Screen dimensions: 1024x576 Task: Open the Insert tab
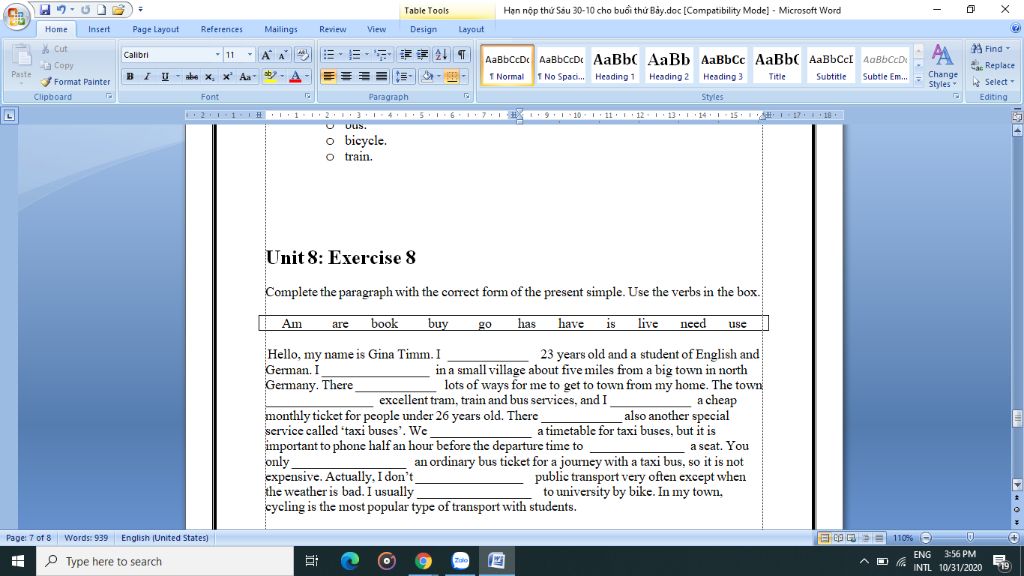pyautogui.click(x=99, y=29)
